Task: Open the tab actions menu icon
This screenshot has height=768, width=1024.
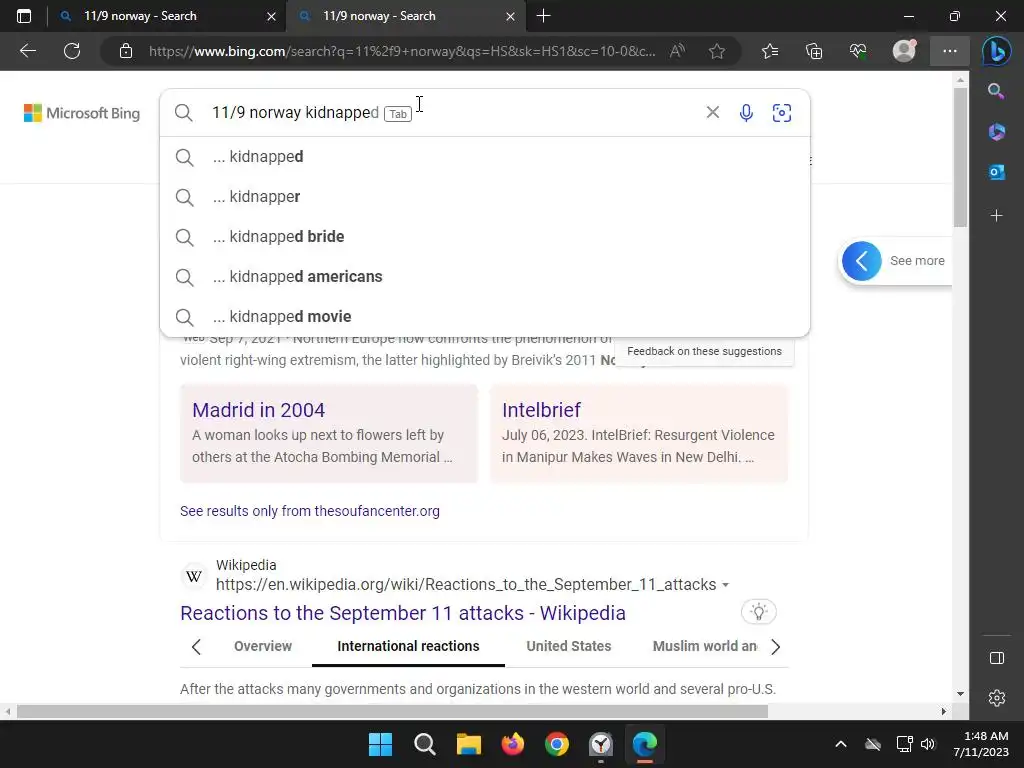Action: tap(24, 16)
